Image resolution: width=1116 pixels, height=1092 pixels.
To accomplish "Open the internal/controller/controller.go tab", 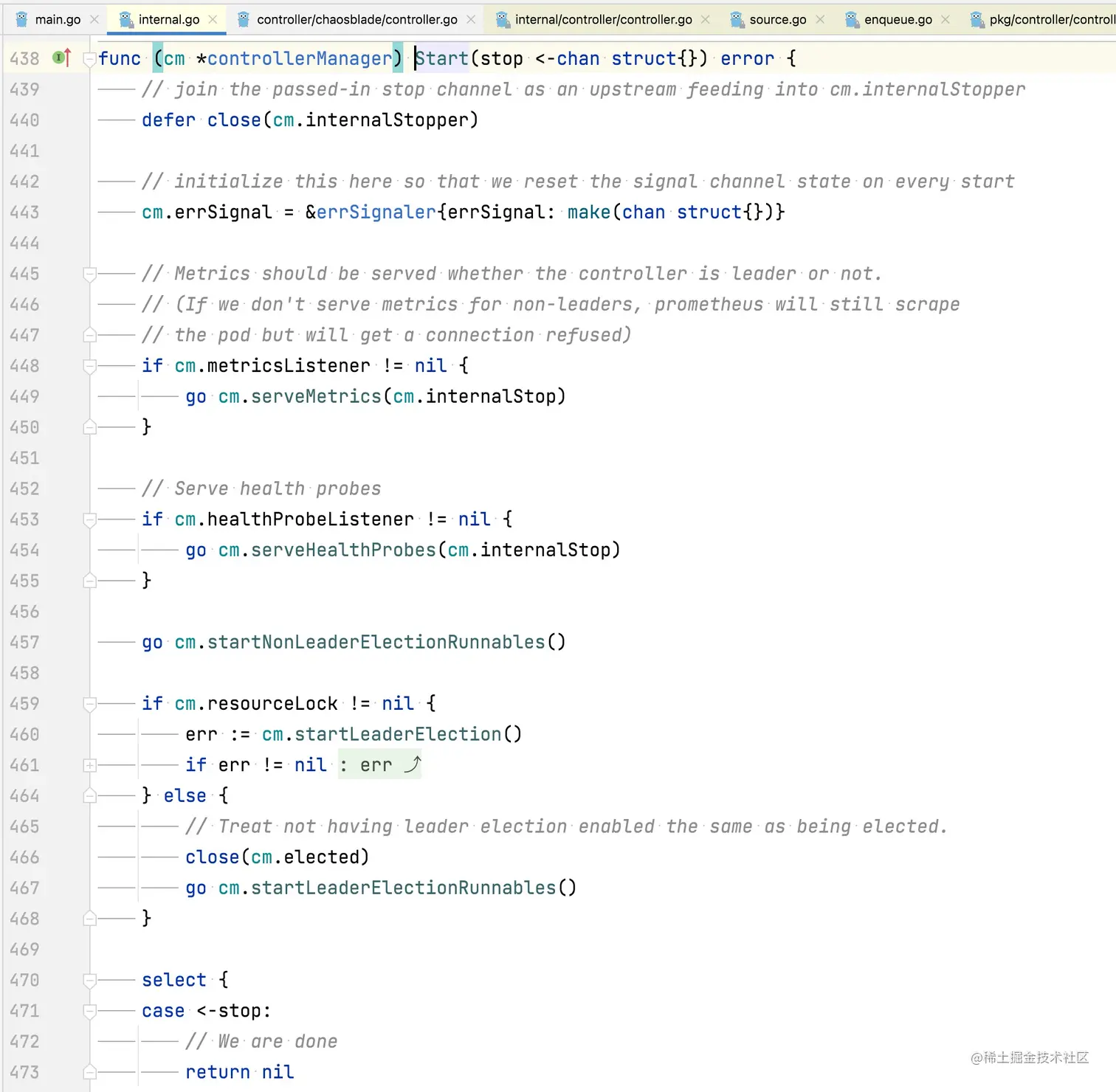I will 604,19.
